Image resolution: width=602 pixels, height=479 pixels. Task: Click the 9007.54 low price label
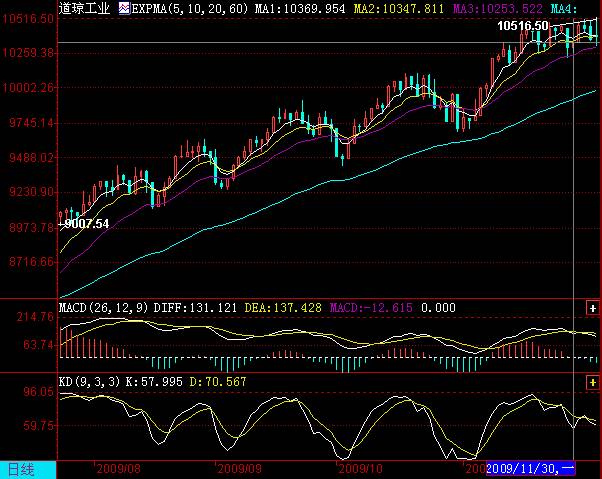pos(84,224)
